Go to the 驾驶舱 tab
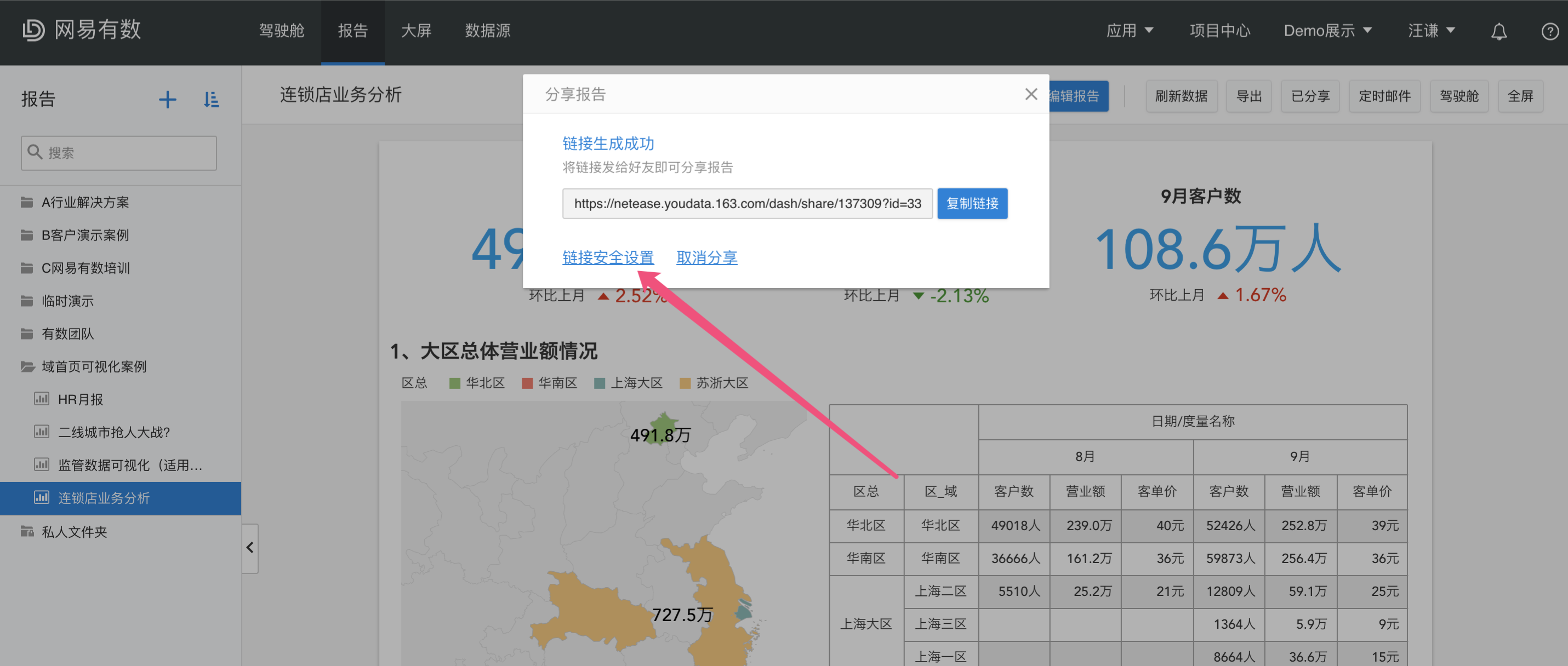Screen dimensions: 1568x666 pyautogui.click(x=281, y=31)
